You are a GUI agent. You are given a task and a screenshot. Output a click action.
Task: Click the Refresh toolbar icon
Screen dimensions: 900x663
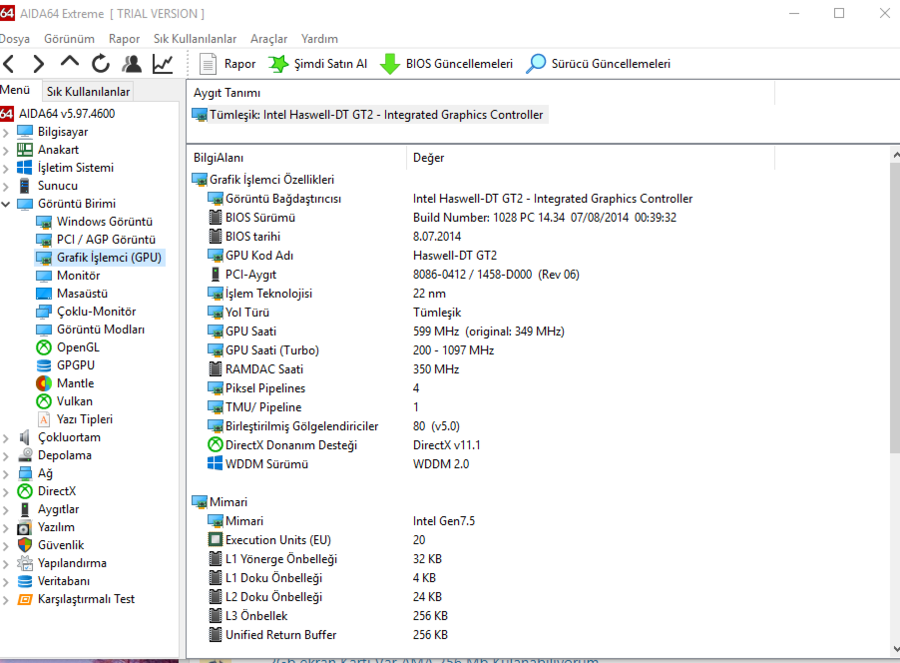coord(100,64)
